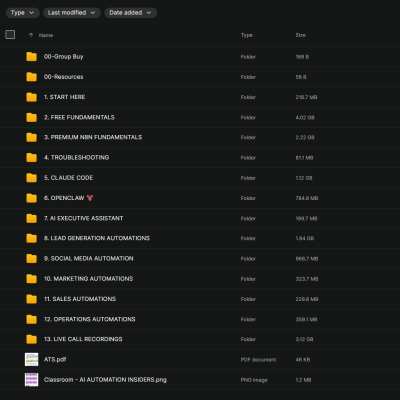Image resolution: width=400 pixels, height=400 pixels.
Task: Click the 5. CLAUDE CODE folder icon
Action: (31, 178)
